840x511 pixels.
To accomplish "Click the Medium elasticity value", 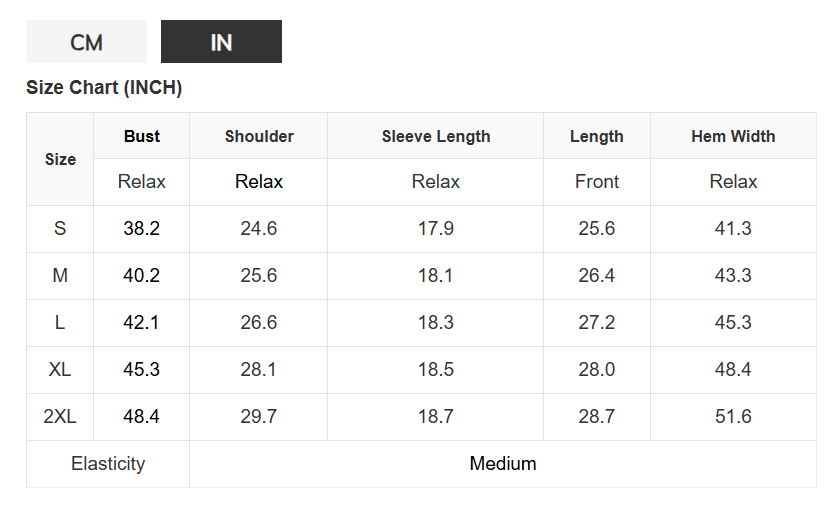I will 503,464.
